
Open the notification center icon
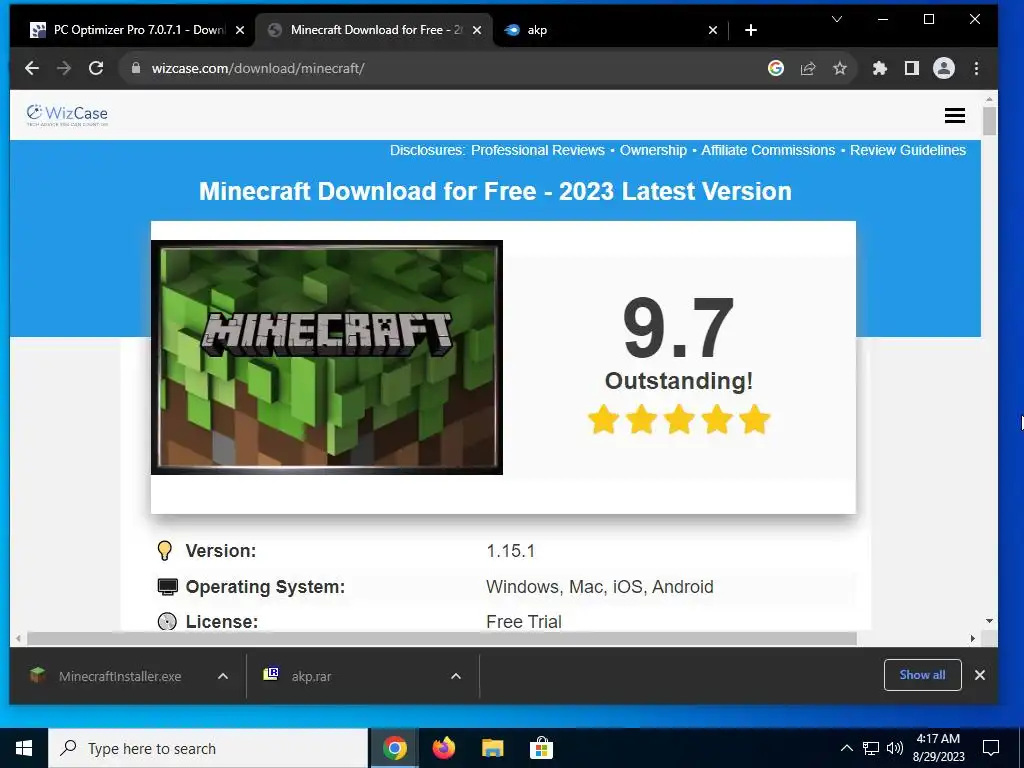[991, 748]
